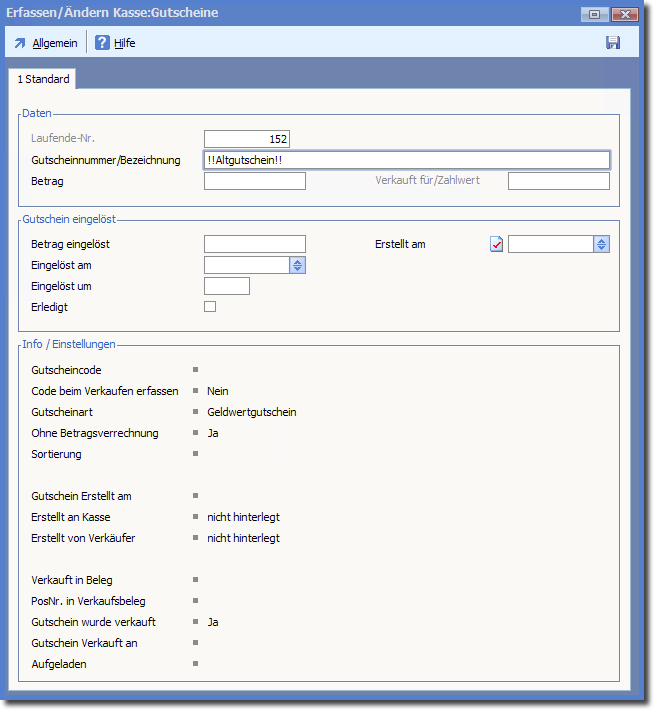Focus the Betrag eingelöst input field
The image size is (654, 710).
(x=254, y=244)
